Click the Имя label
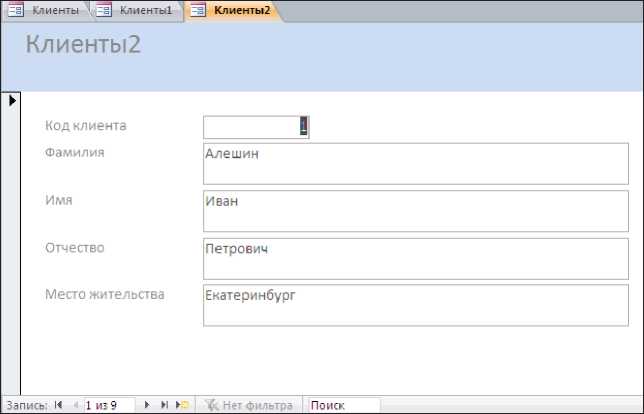644x414 pixels. coord(59,200)
